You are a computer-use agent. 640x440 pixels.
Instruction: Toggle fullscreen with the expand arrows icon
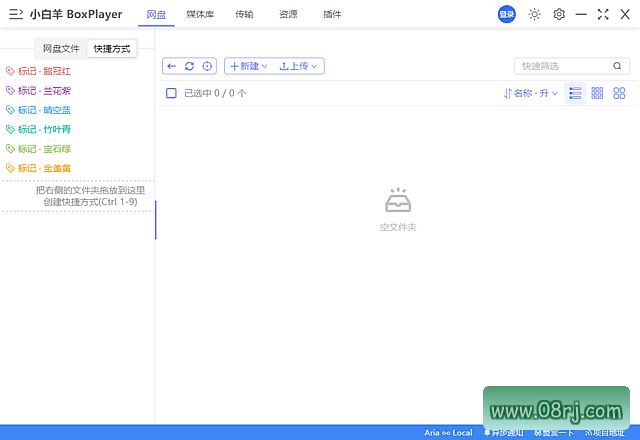point(603,14)
